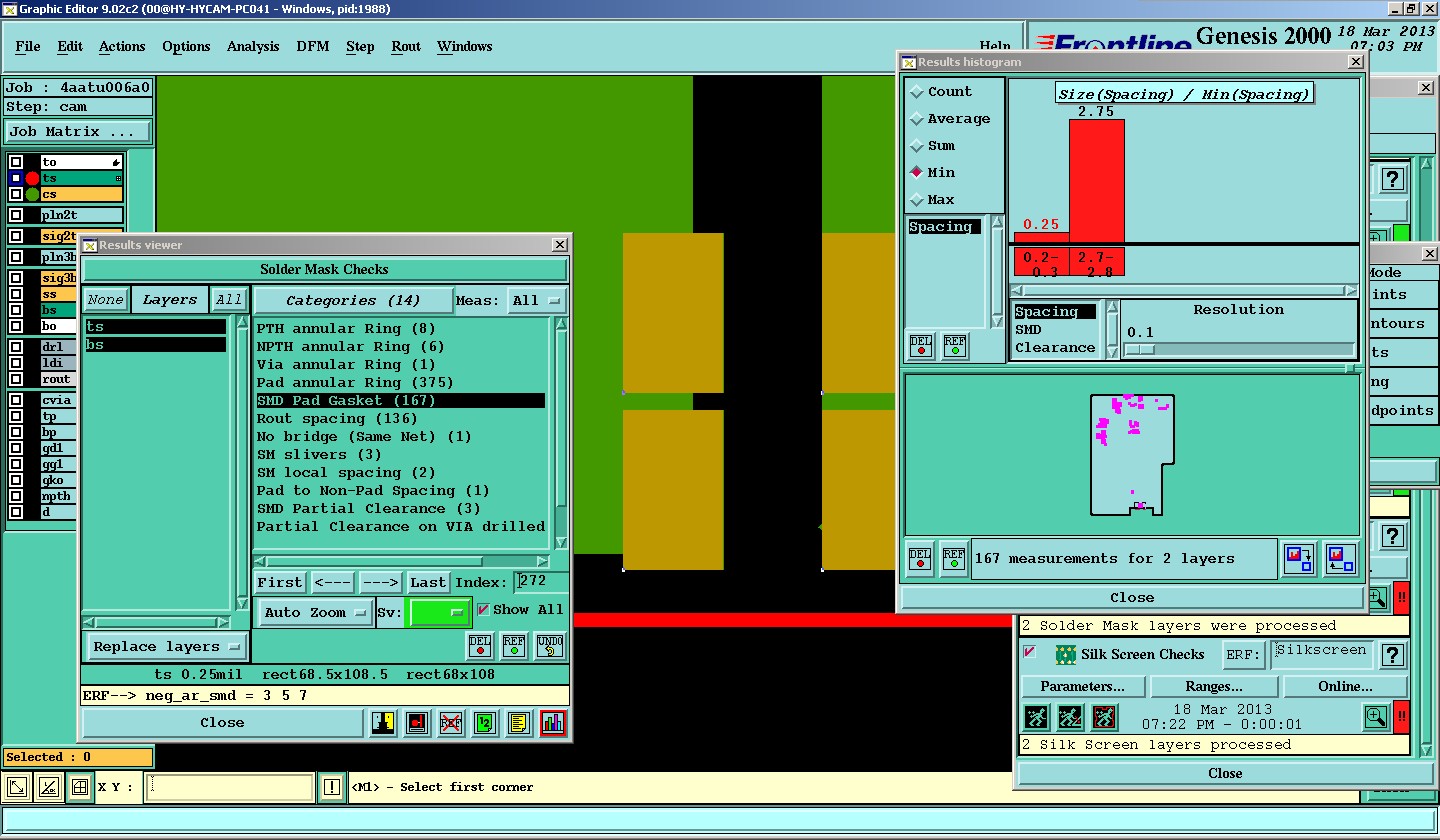Click the Last result button
1440x840 pixels.
[x=428, y=583]
